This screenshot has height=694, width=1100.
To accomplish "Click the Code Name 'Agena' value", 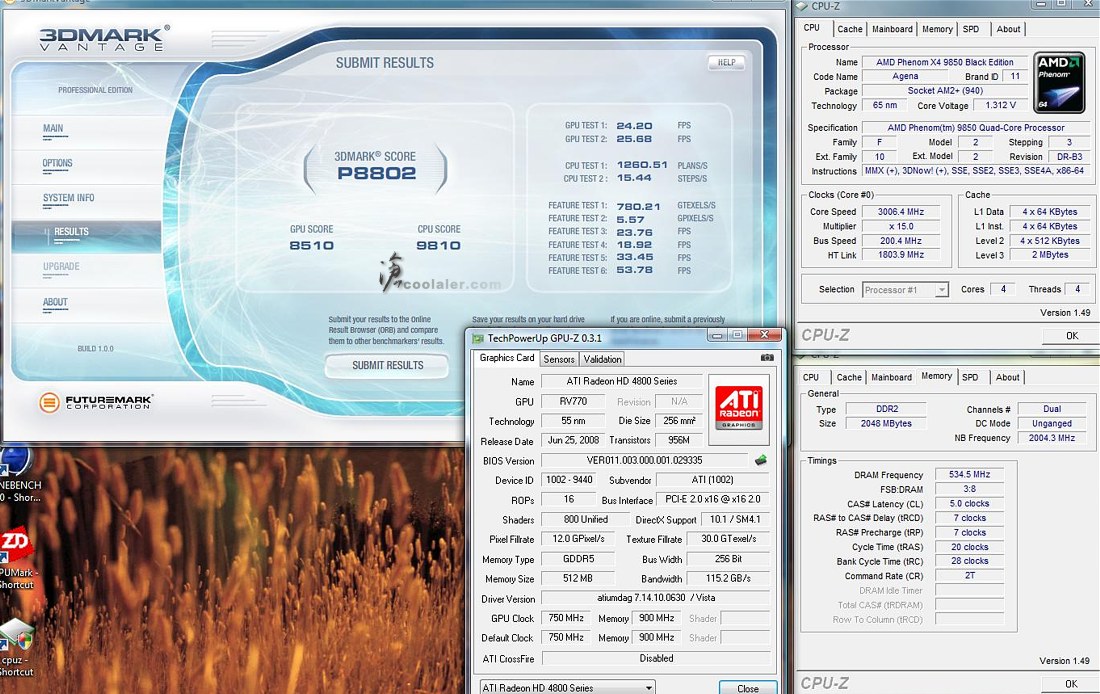I will [905, 76].
